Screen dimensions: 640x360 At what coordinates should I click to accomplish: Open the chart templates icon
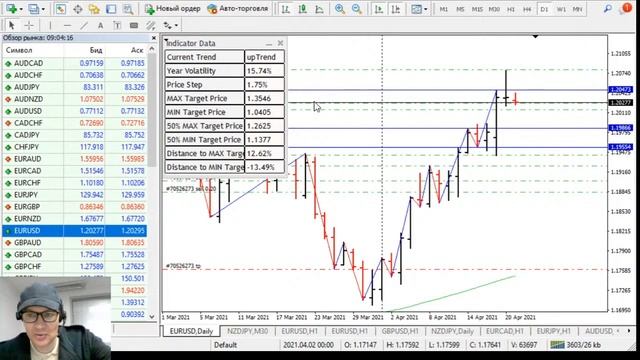tap(416, 9)
